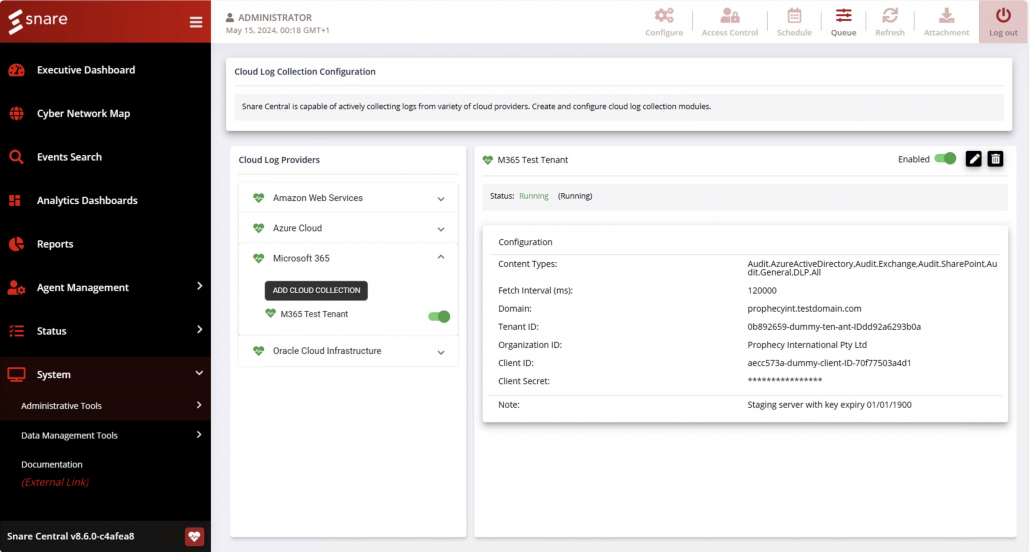This screenshot has height=552, width=1030.
Task: Click the ADD CLOUD COLLECTION button
Action: click(316, 290)
